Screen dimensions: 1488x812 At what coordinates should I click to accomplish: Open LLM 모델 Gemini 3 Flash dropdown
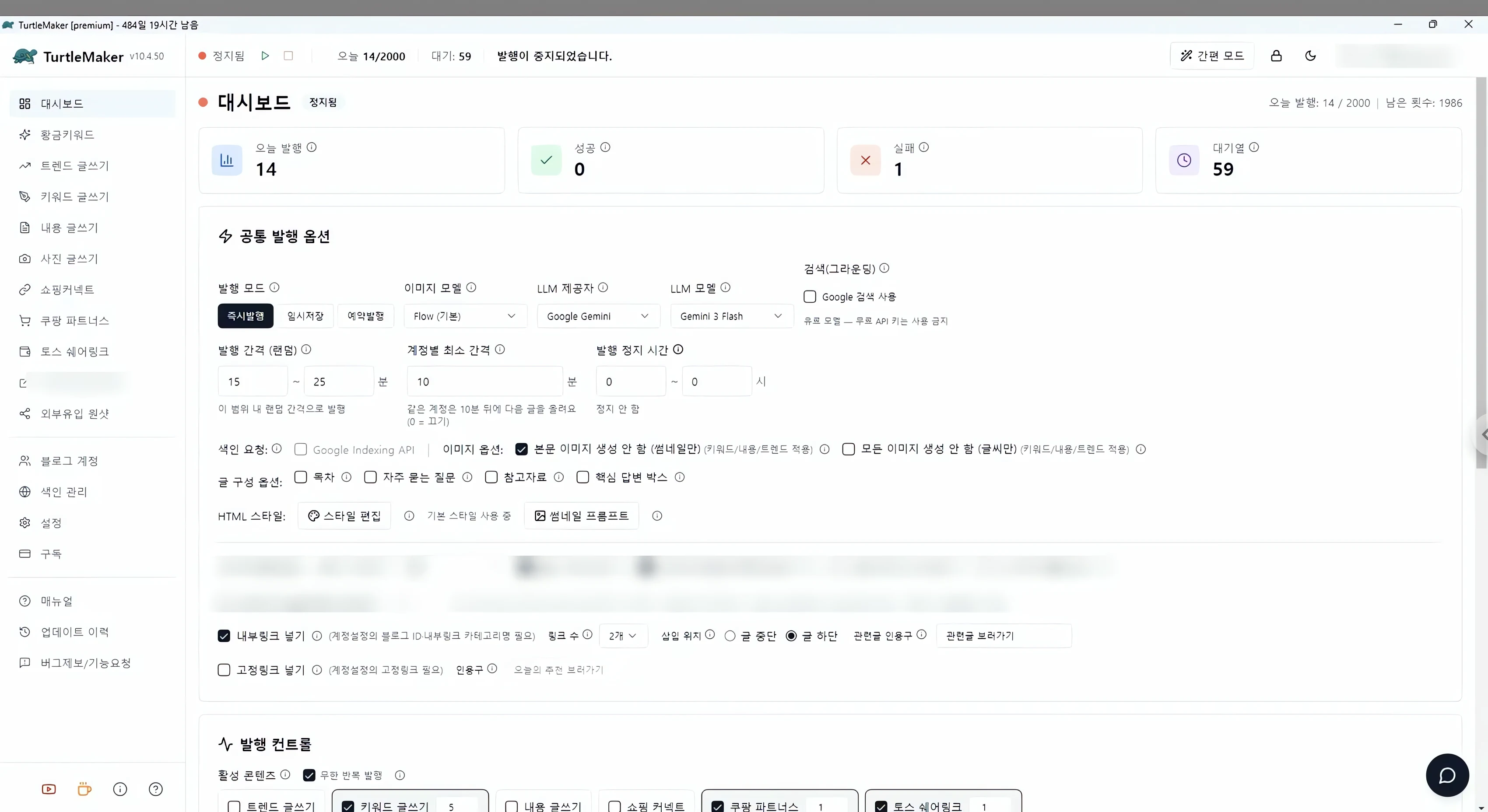tap(732, 316)
